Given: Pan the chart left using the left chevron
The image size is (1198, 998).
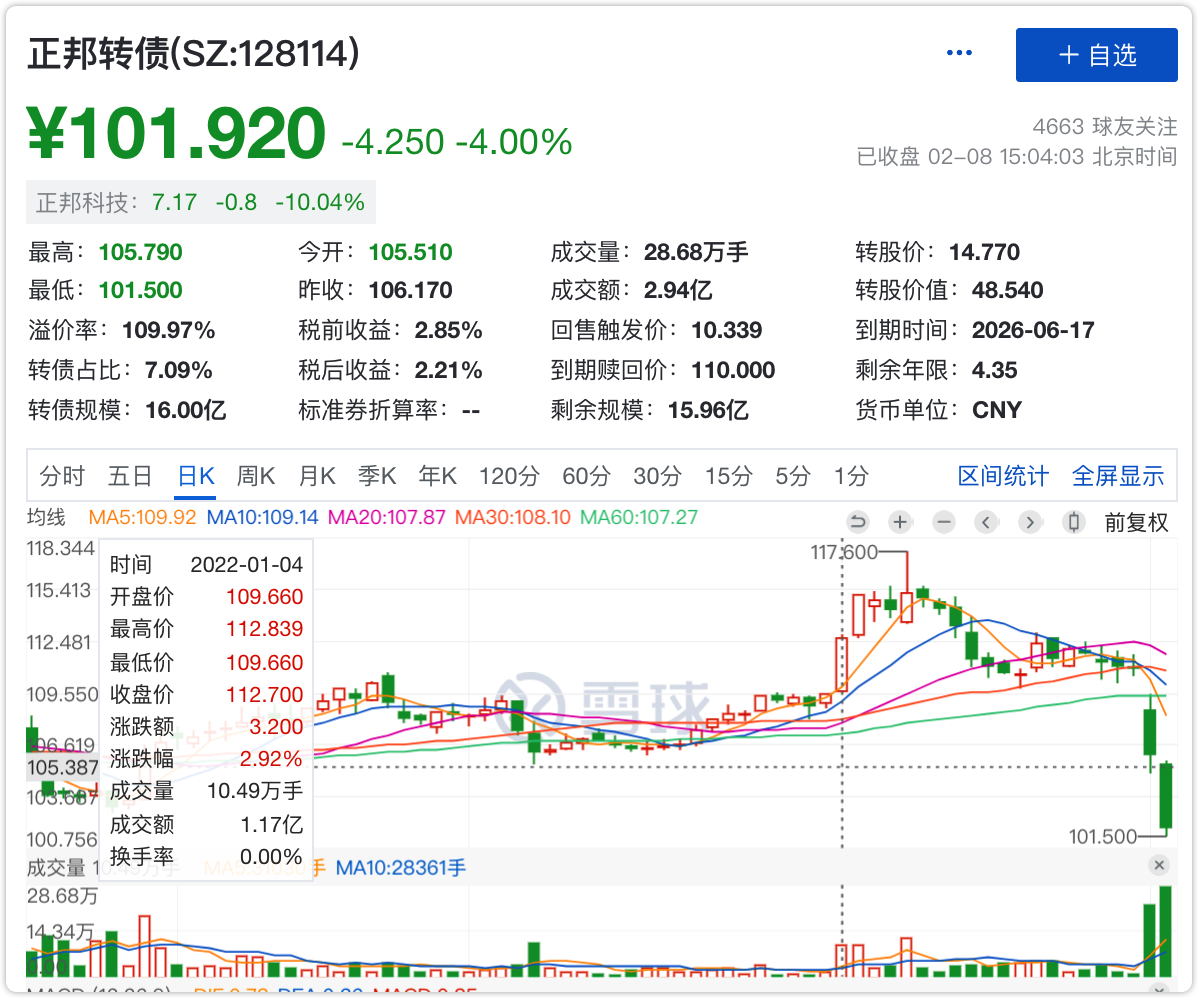Looking at the screenshot, I should (x=986, y=522).
